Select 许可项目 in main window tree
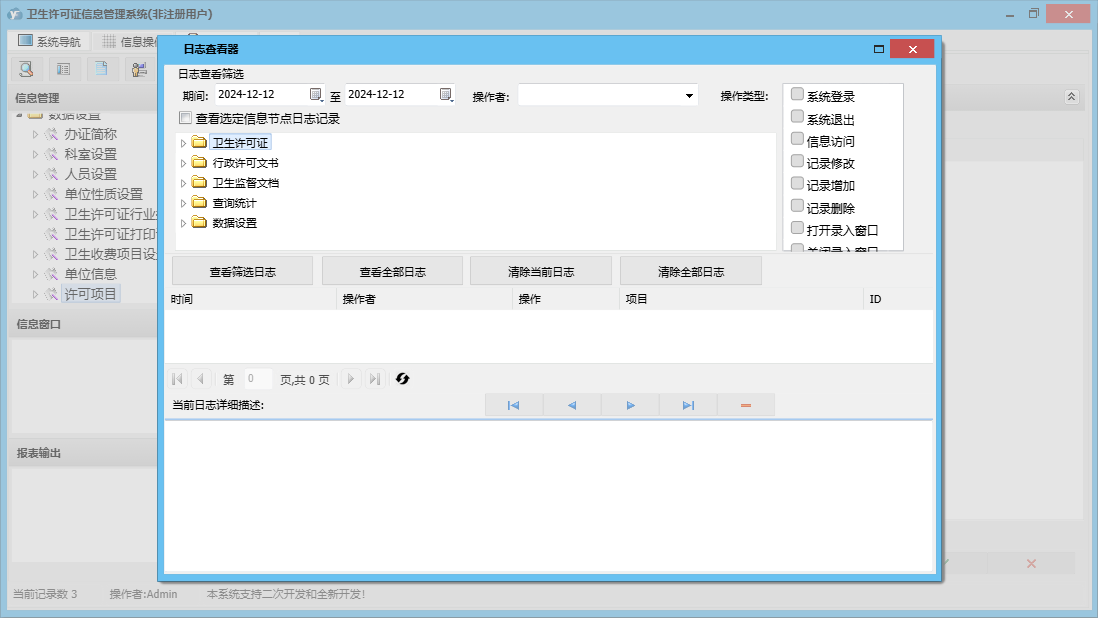The height and width of the screenshot is (618, 1098). coord(90,294)
